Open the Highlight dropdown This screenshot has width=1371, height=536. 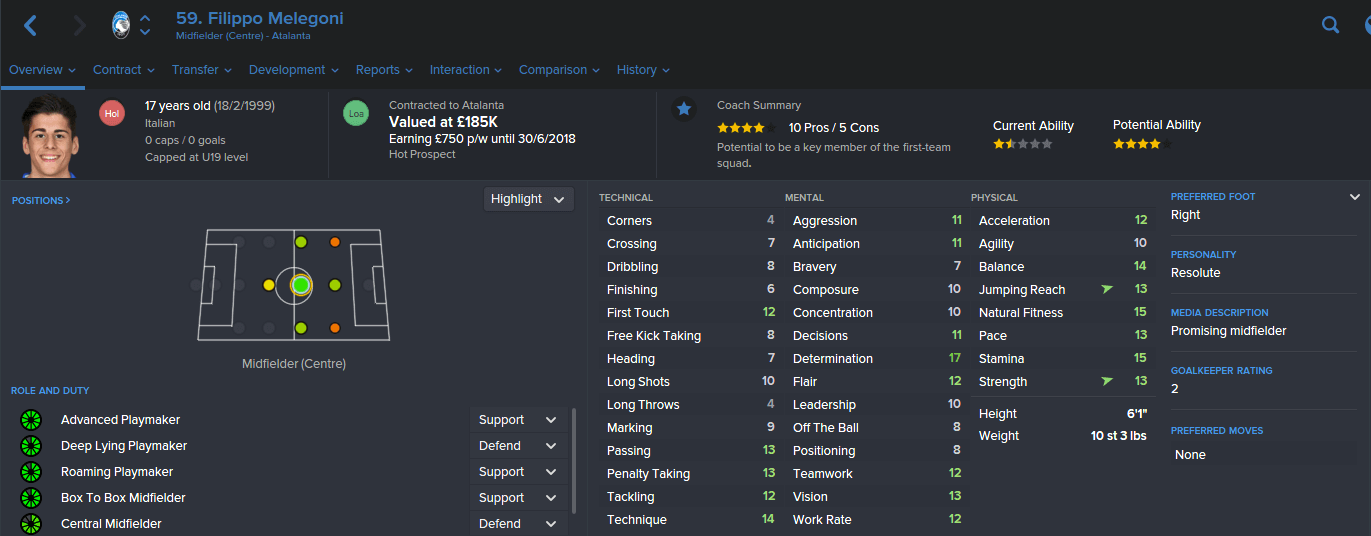point(529,199)
